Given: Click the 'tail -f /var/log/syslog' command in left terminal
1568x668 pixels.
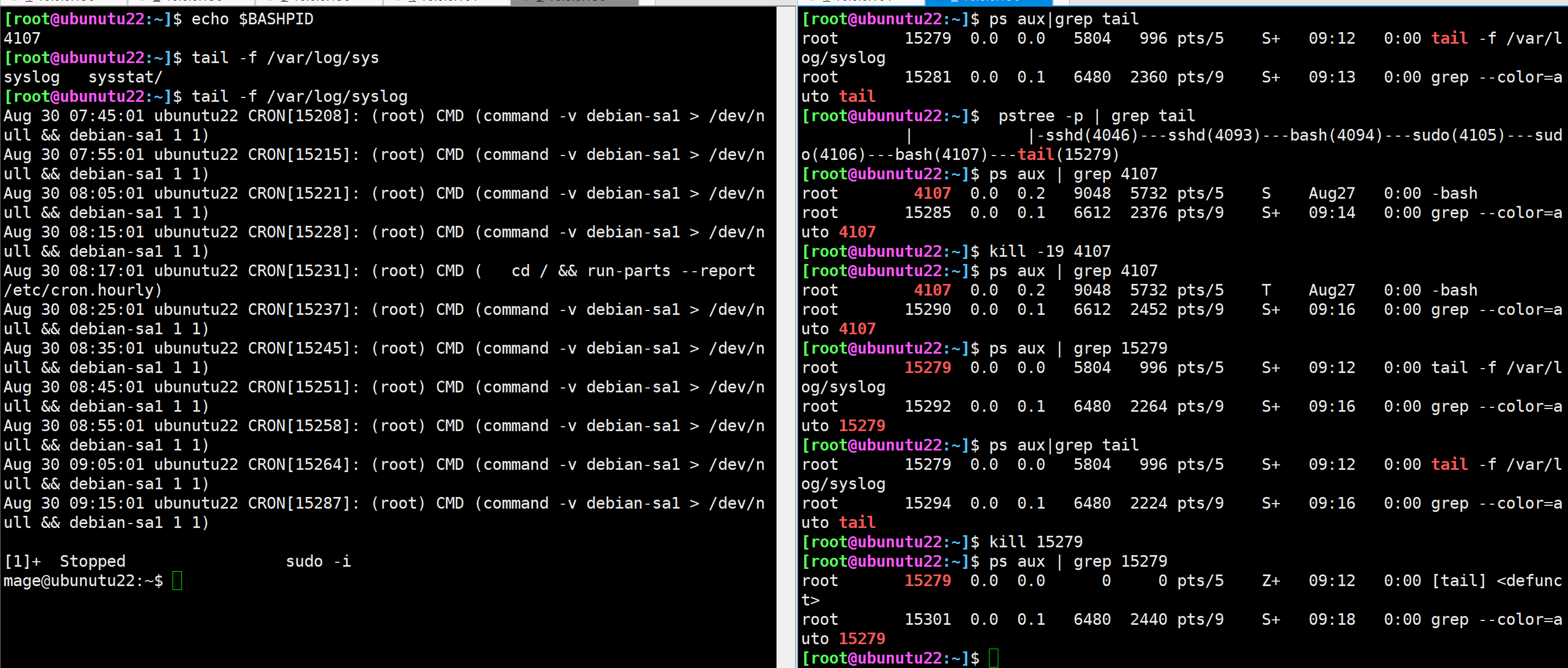Looking at the screenshot, I should pos(299,96).
